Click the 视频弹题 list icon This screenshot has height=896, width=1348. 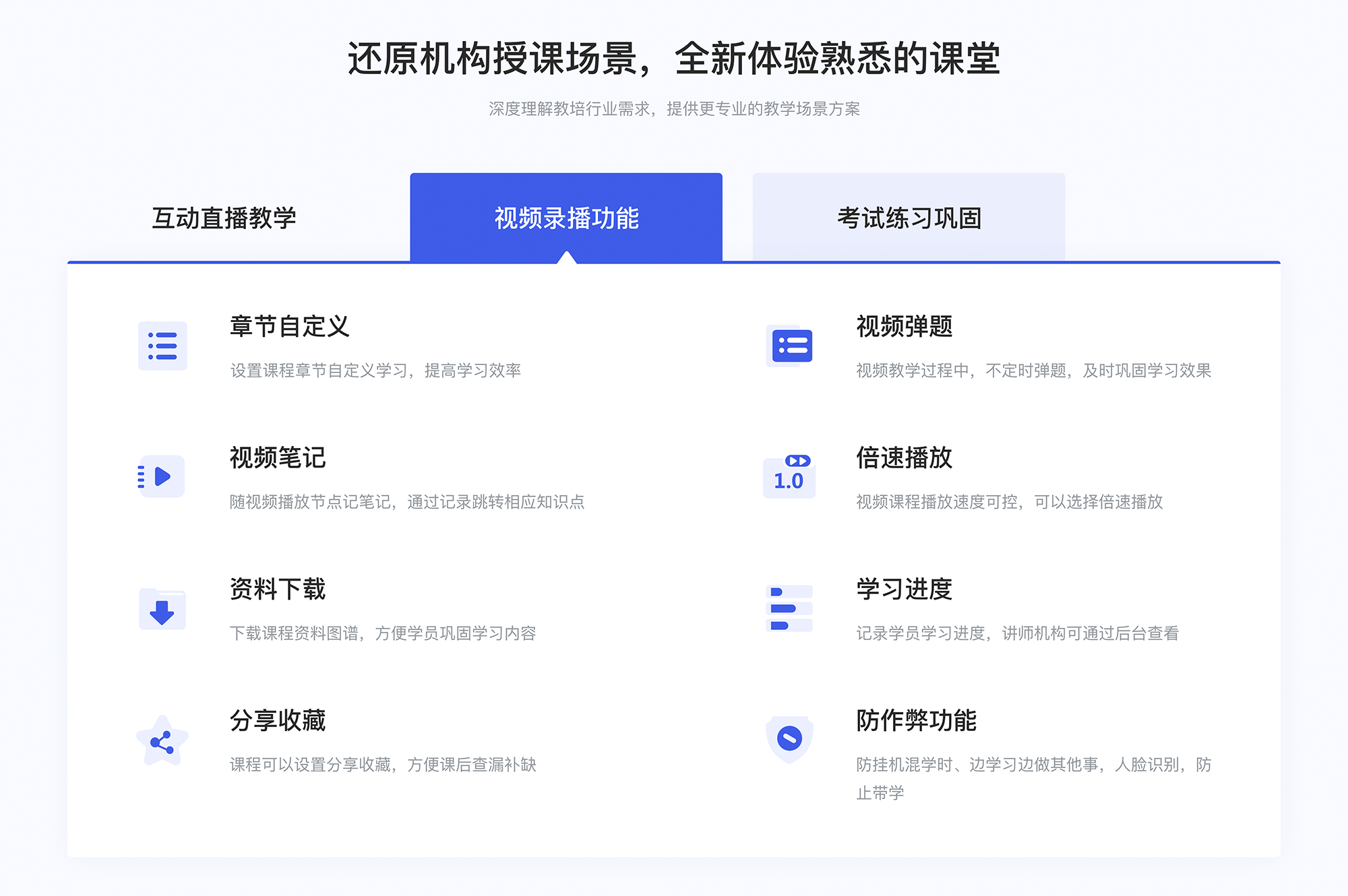coord(790,348)
